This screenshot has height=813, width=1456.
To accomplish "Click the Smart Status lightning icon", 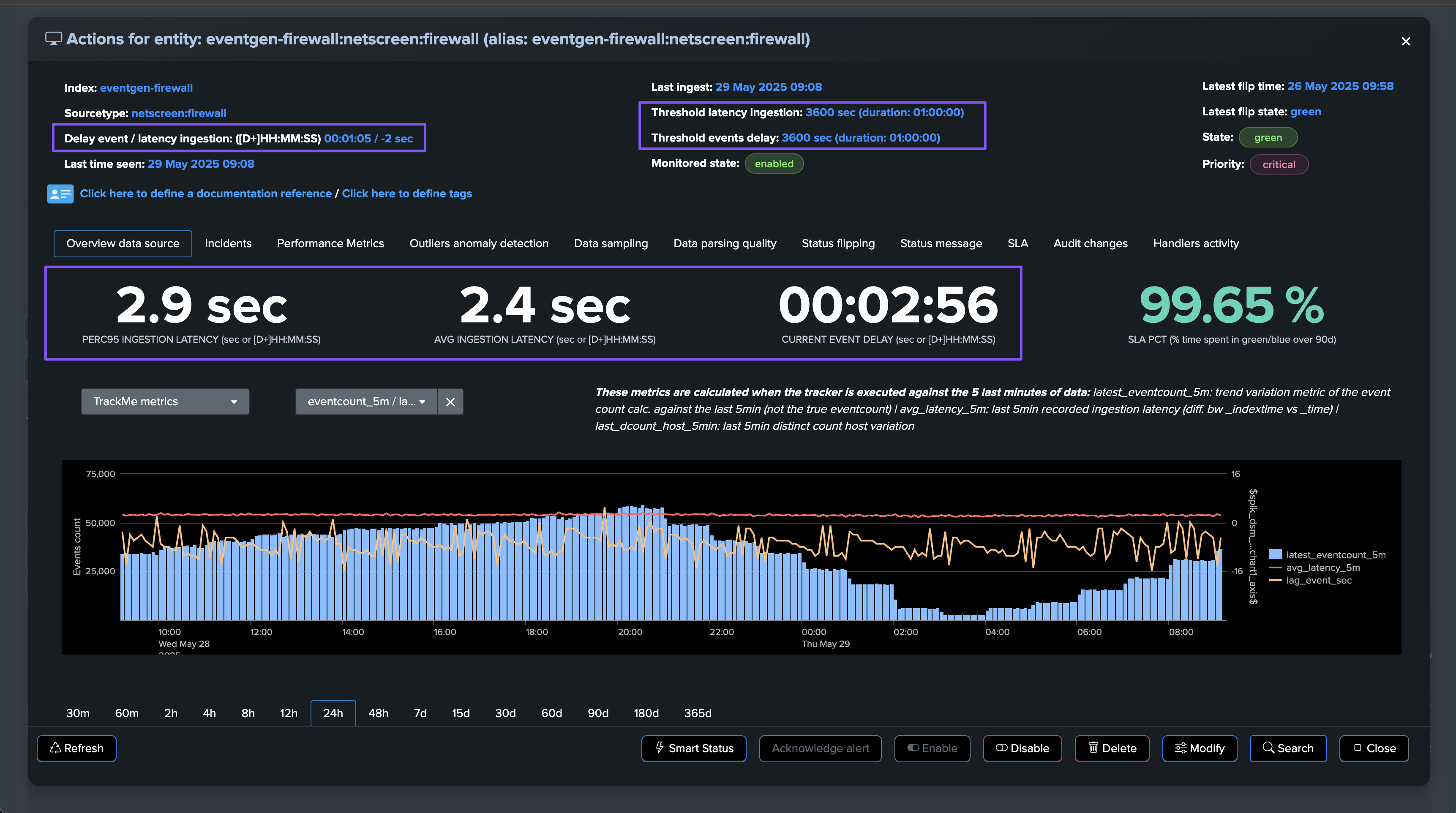I will tap(659, 748).
